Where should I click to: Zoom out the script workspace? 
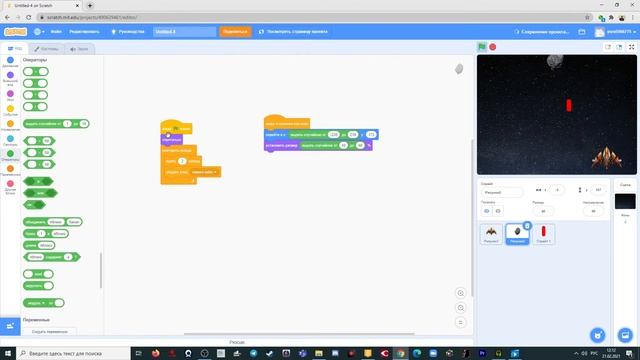click(x=460, y=308)
